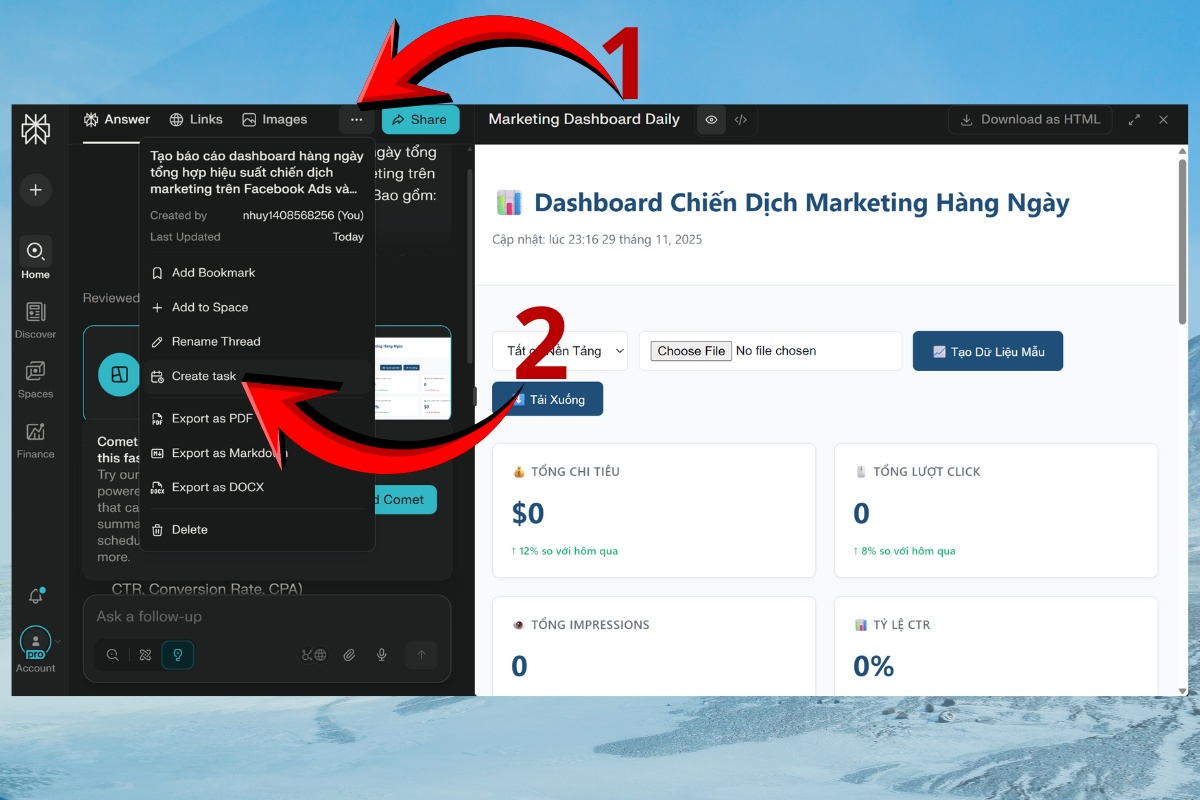
Task: Click the 12% so với hôm qua text
Action: pos(565,551)
